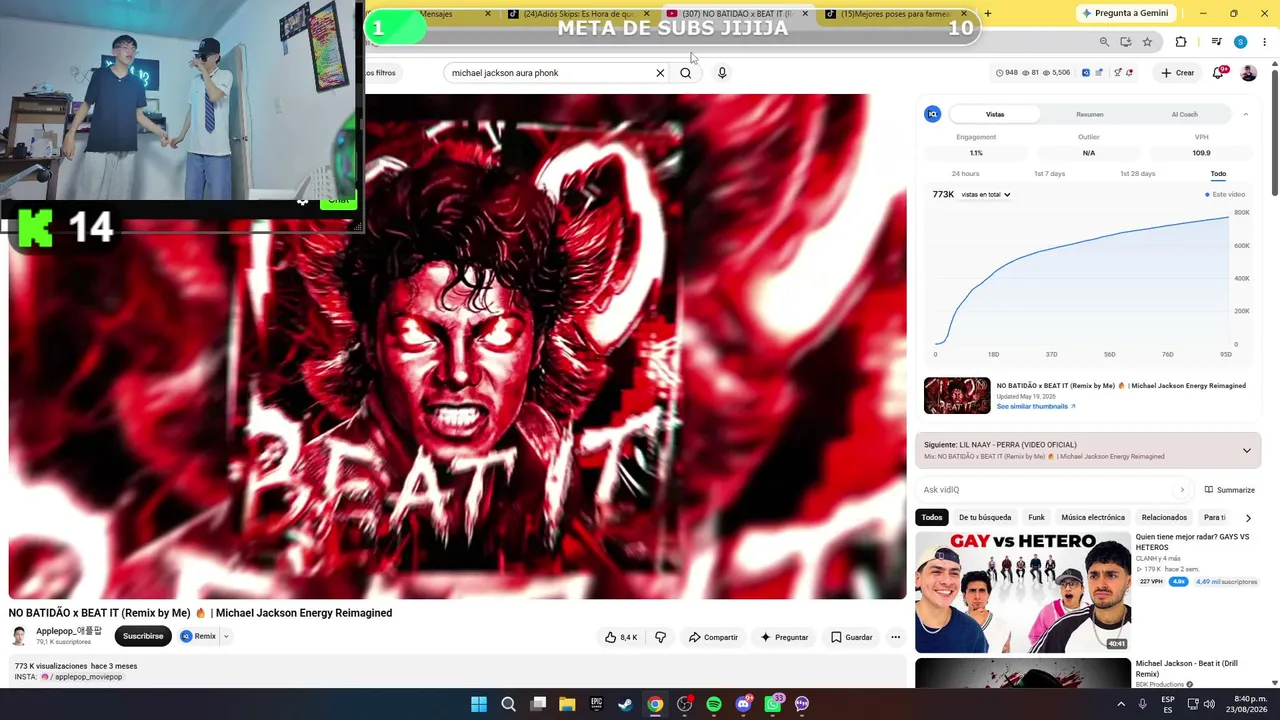Open Epic Games Launcher from the taskbar
1280x720 pixels.
pos(596,704)
